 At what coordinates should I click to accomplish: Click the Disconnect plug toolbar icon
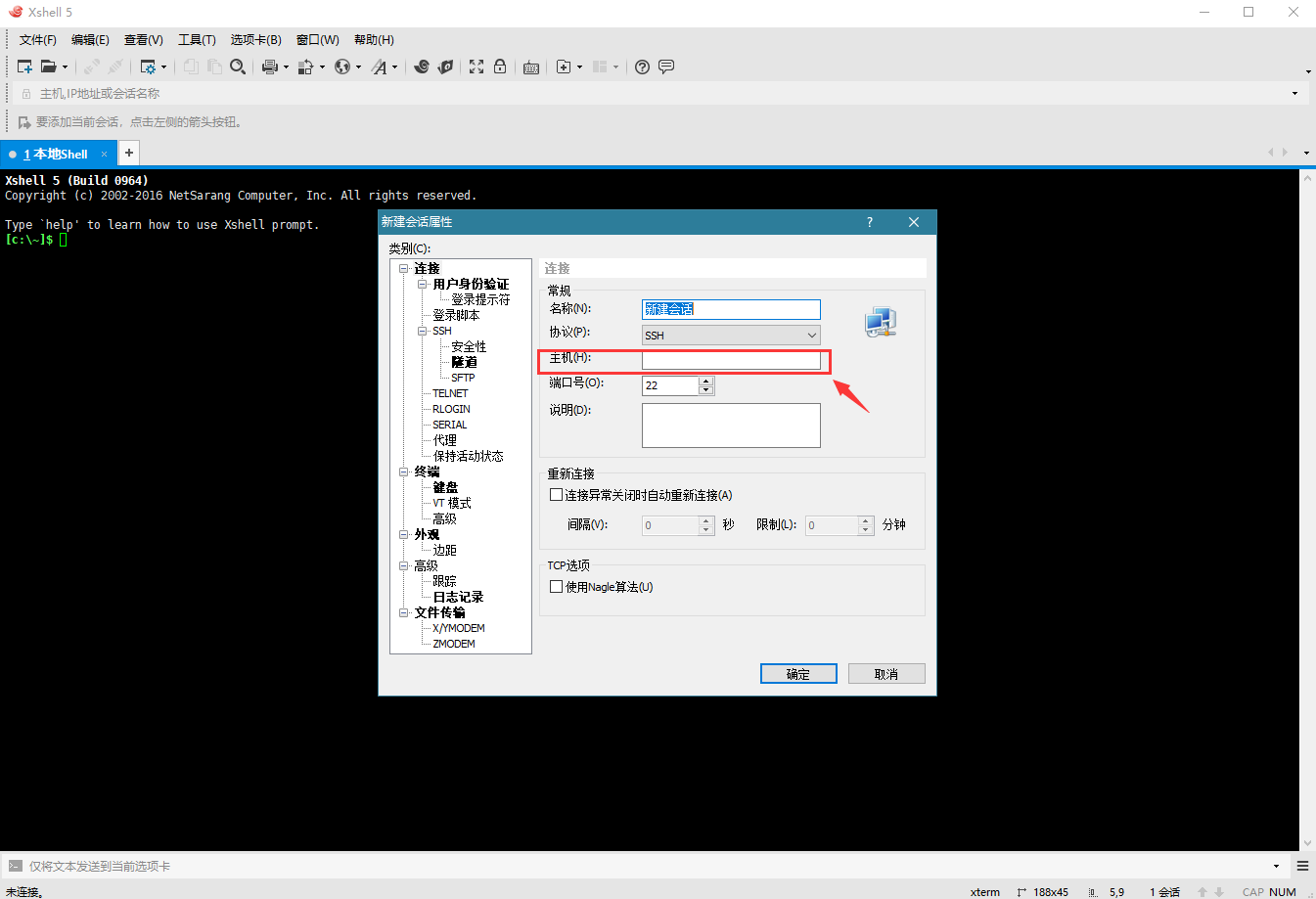[92, 67]
